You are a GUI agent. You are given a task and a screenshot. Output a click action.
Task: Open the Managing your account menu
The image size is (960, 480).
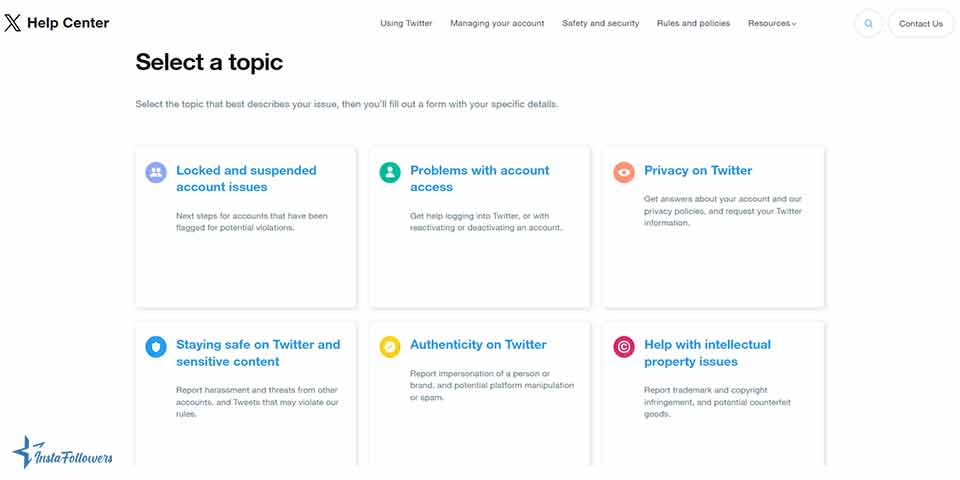tap(497, 24)
